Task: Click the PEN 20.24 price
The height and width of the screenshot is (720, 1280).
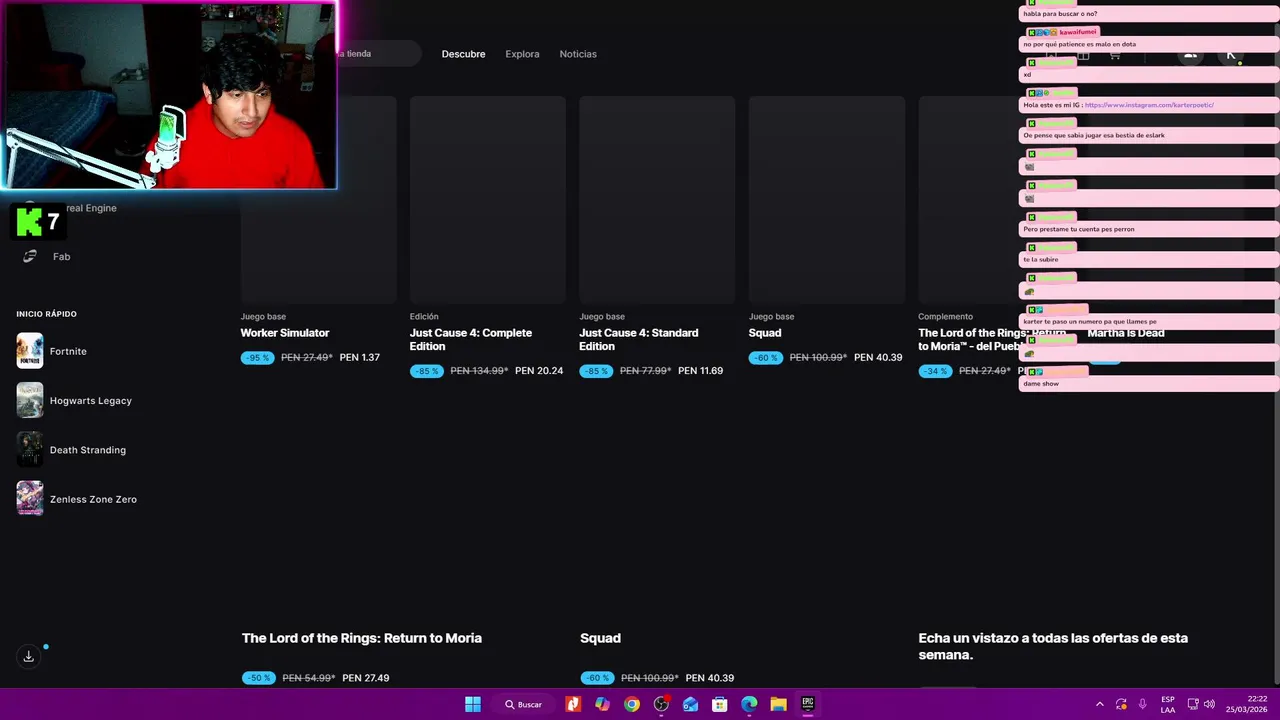Action: [539, 370]
